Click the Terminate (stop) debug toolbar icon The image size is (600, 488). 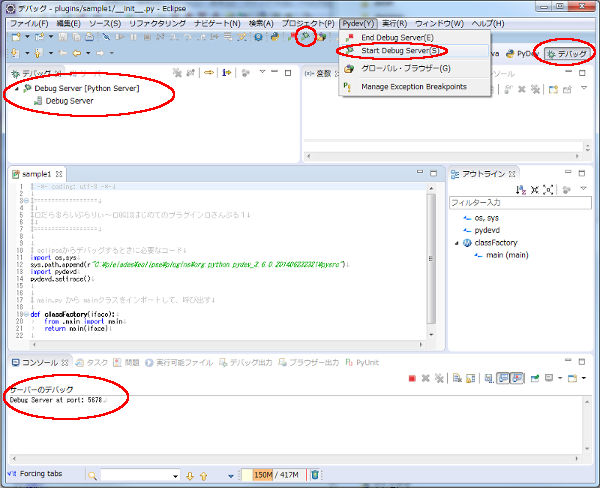pos(147,37)
